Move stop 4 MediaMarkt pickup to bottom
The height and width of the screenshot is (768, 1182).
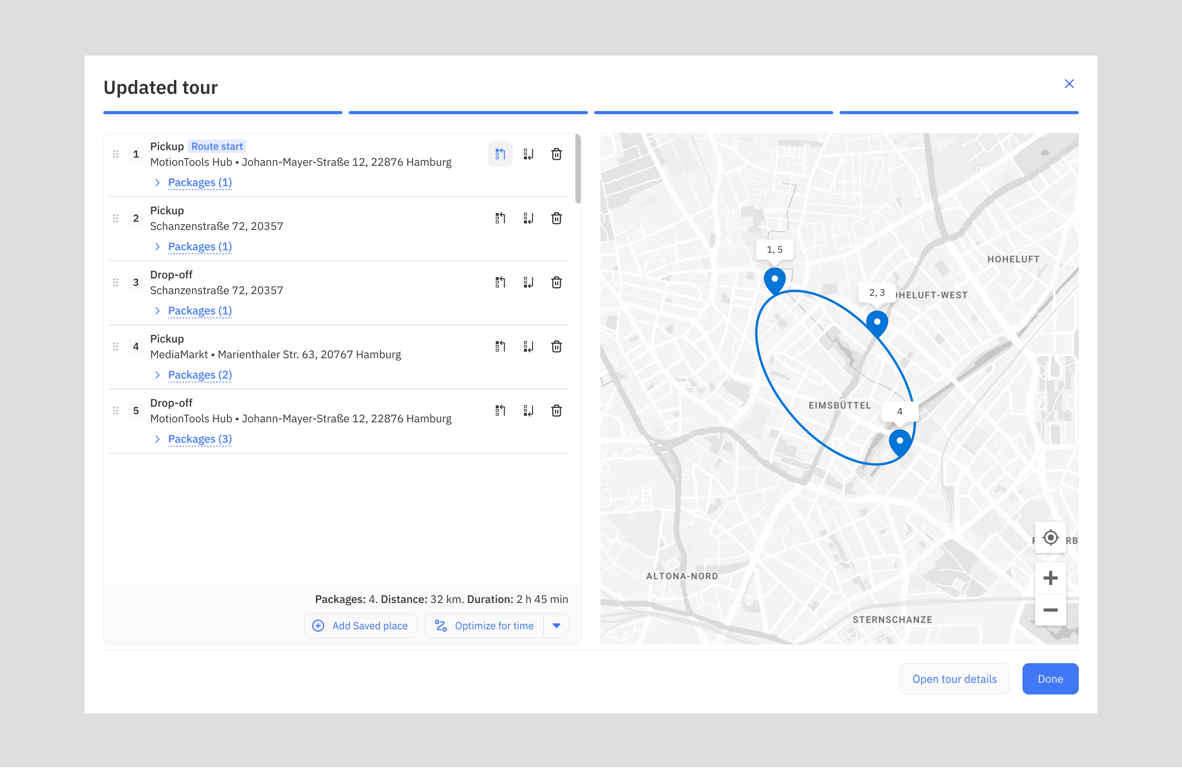click(x=528, y=347)
